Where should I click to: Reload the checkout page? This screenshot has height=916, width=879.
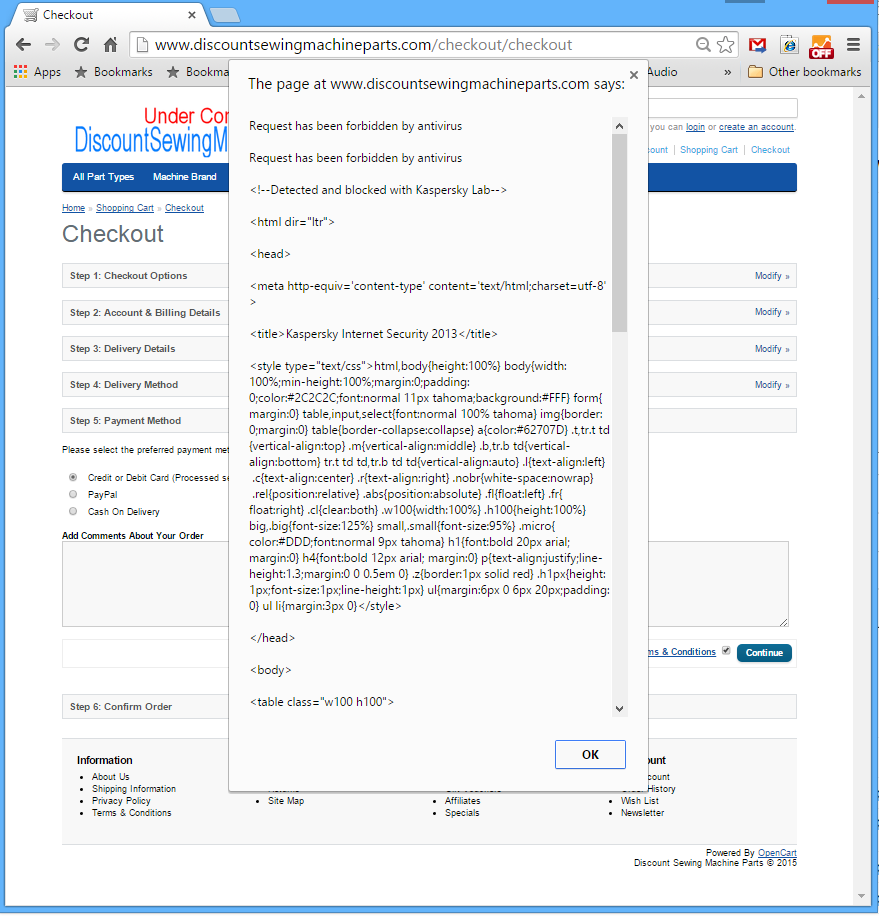81,44
